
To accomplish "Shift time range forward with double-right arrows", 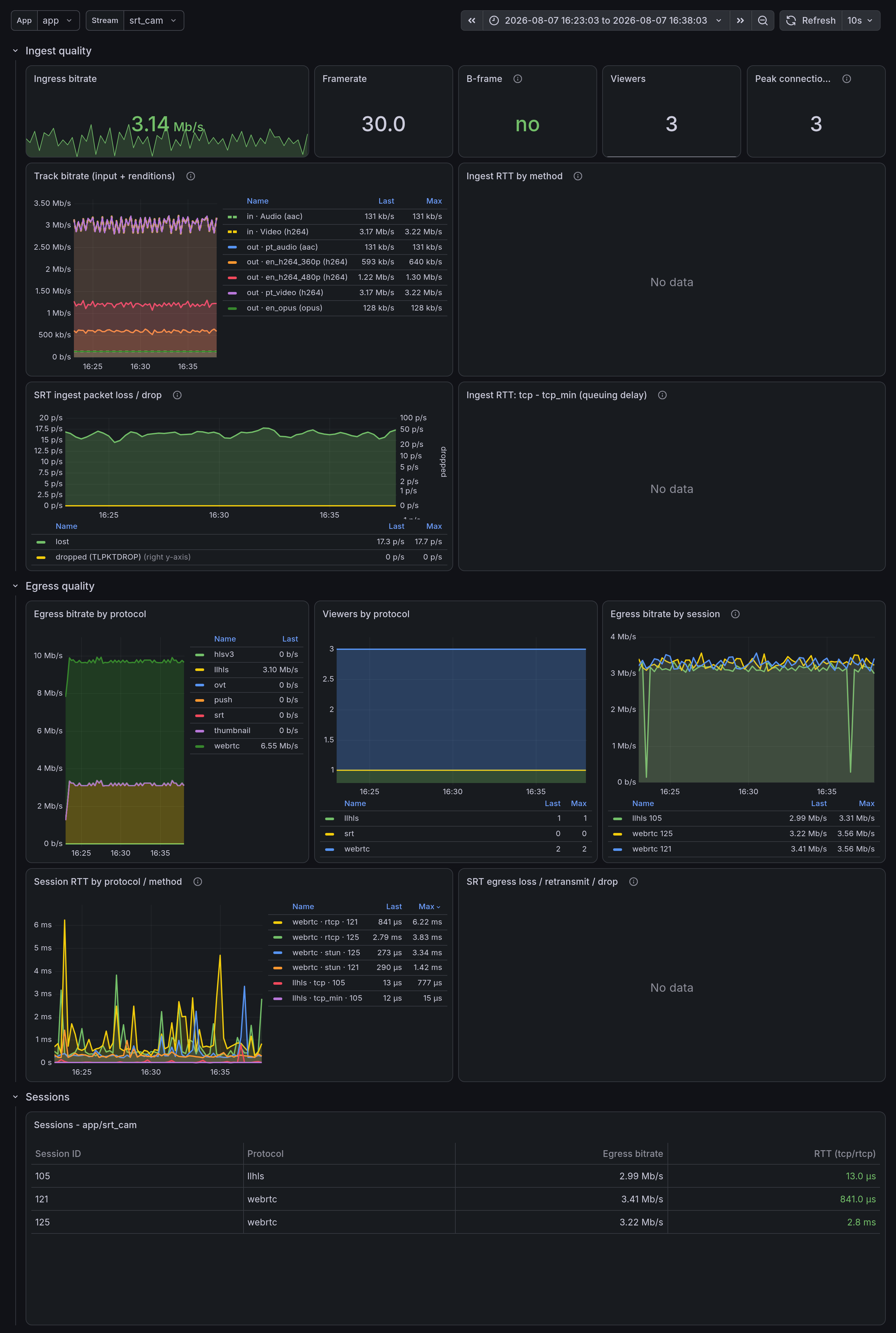I will click(x=740, y=20).
